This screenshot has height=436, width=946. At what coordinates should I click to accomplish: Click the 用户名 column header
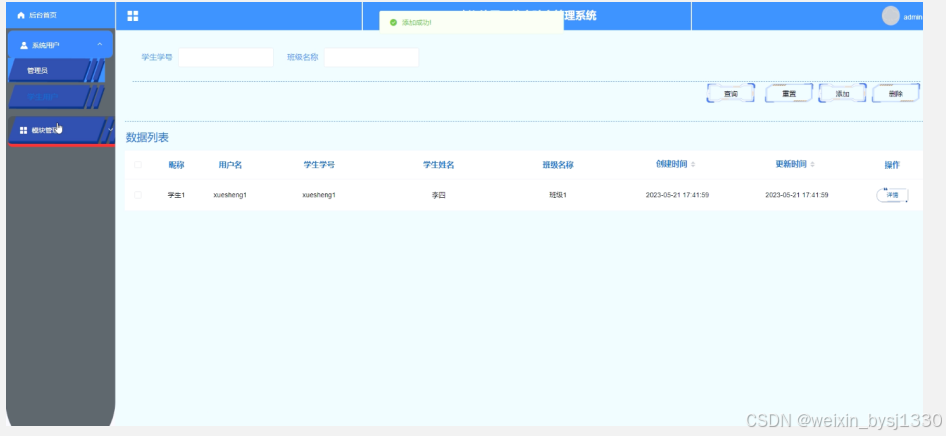coord(230,165)
